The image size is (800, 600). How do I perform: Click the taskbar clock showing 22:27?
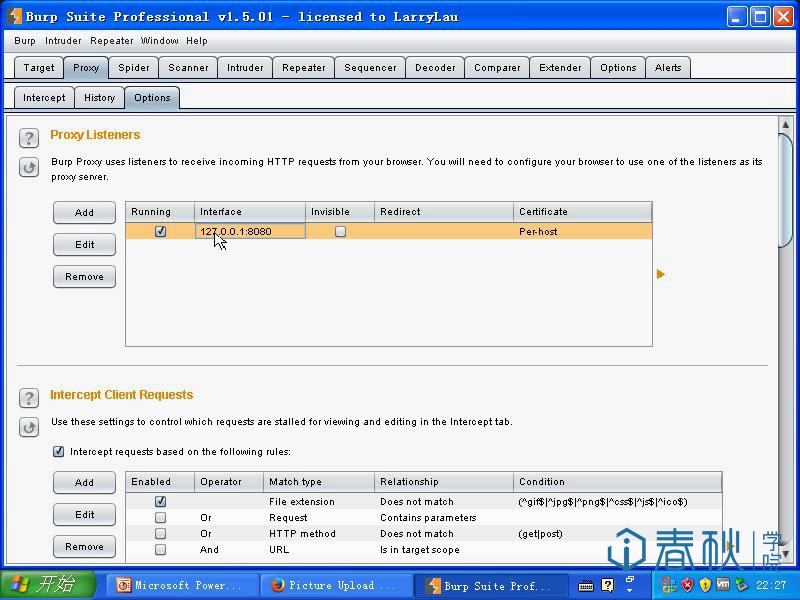coord(771,585)
